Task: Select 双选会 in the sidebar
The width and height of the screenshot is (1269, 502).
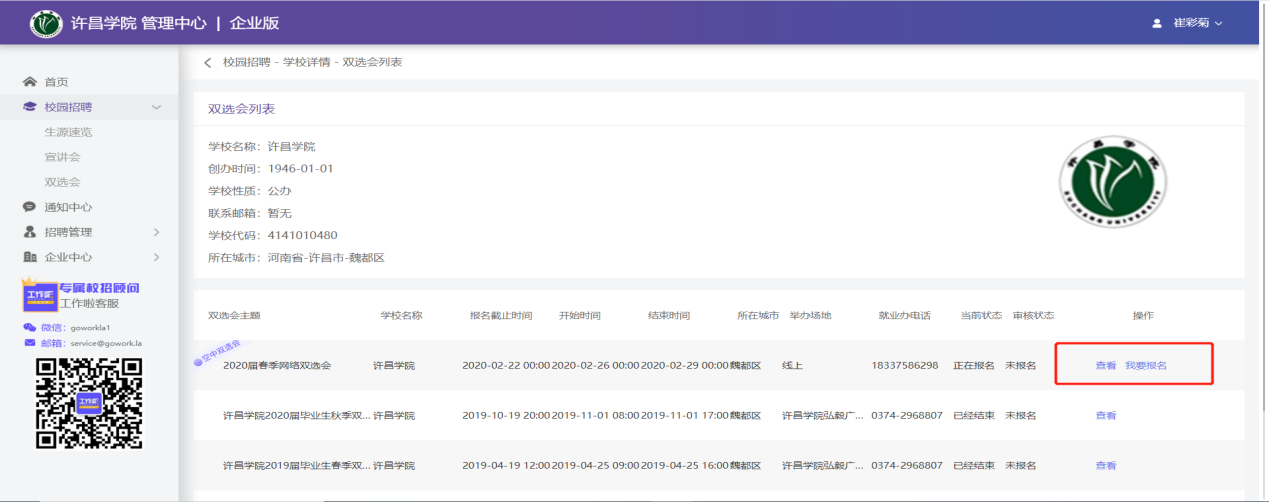Action: 62,182
